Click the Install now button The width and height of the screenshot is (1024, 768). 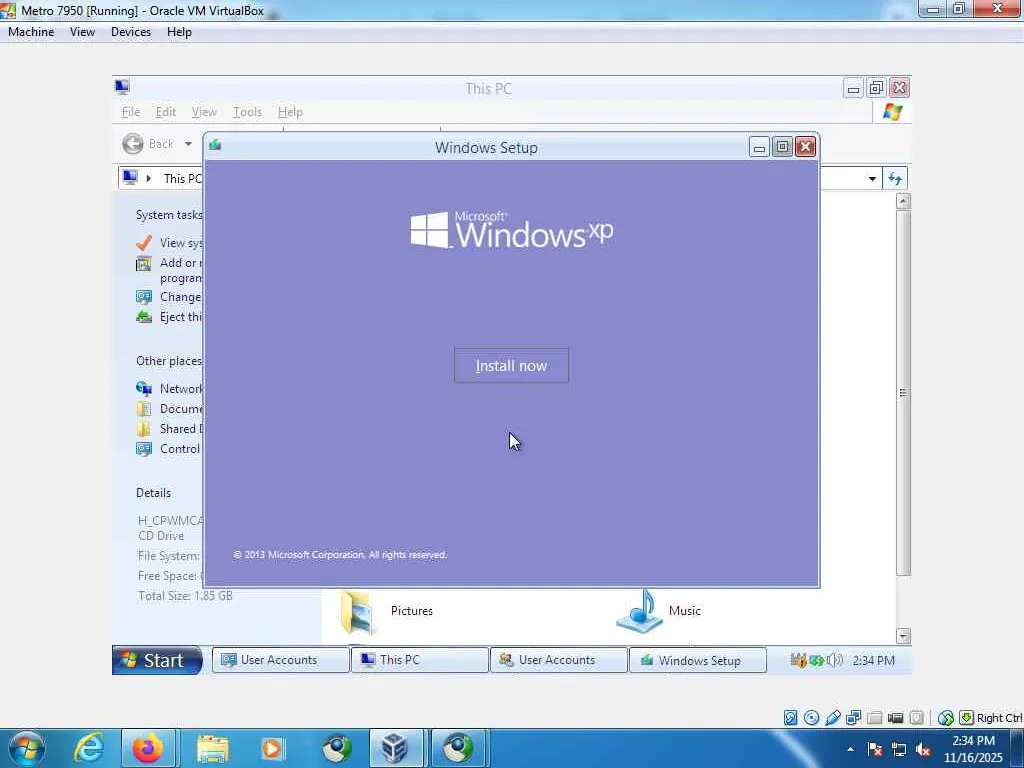511,366
